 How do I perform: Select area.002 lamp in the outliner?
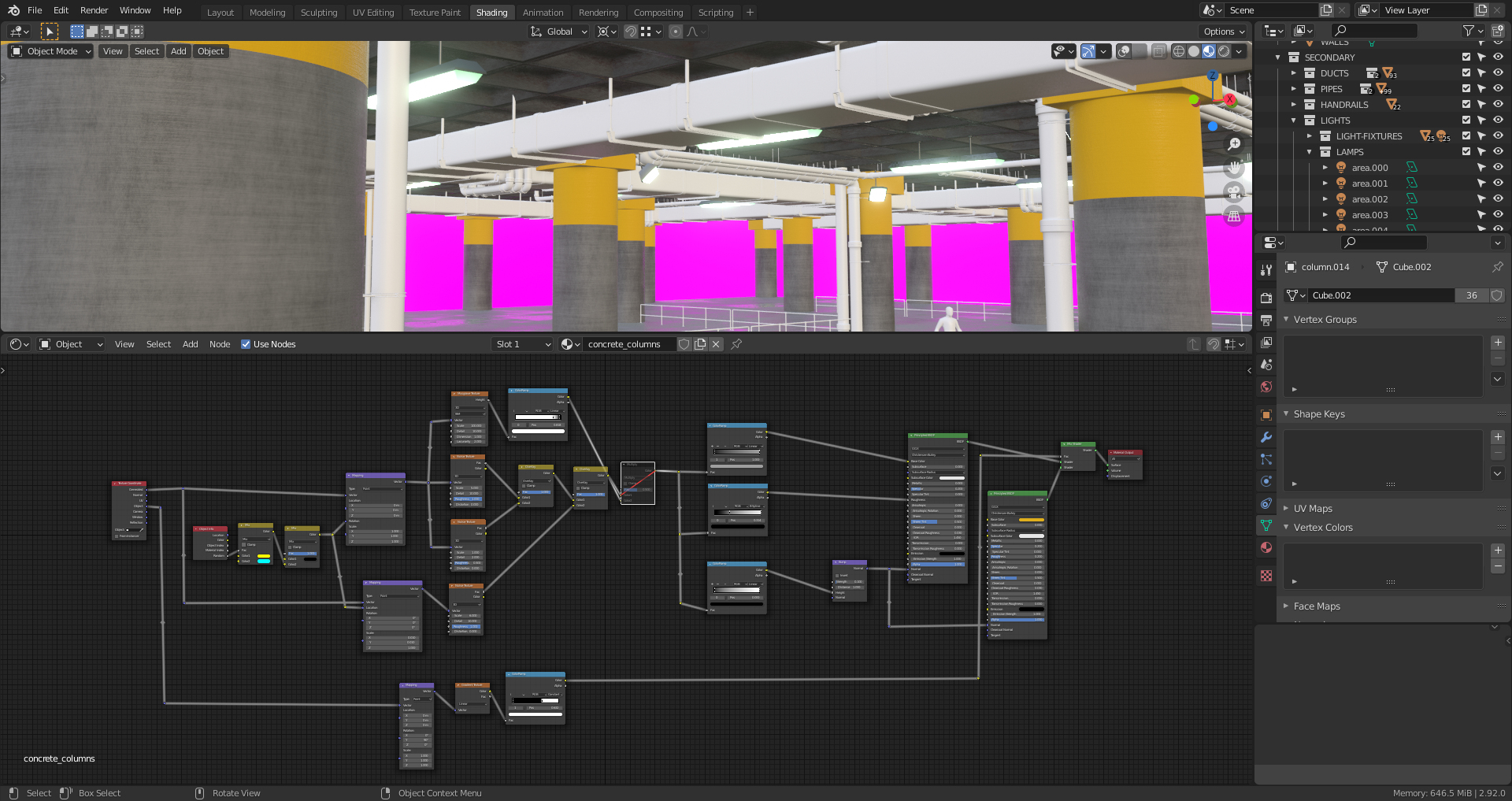pyautogui.click(x=1369, y=199)
